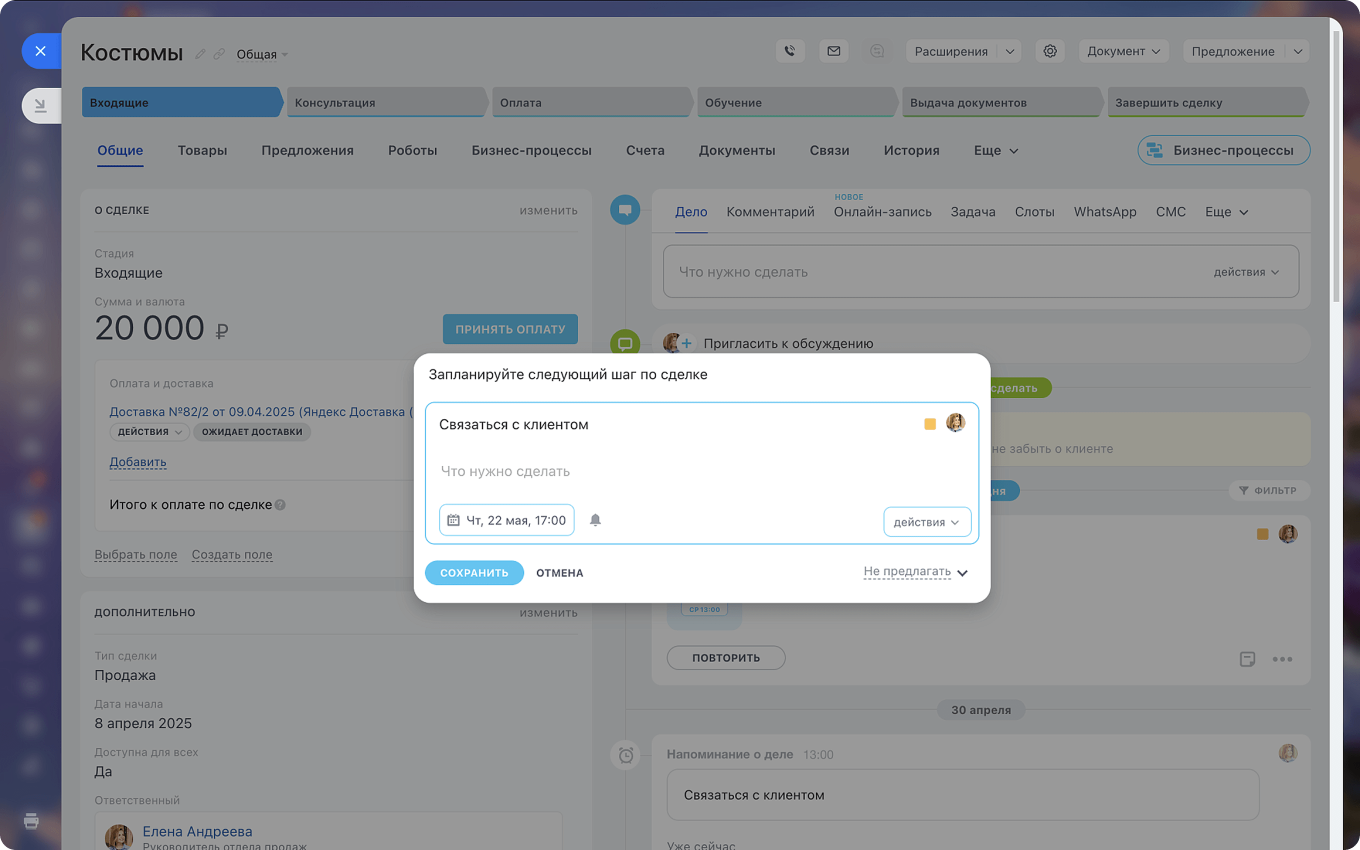Switch to the Товары tab

click(202, 150)
